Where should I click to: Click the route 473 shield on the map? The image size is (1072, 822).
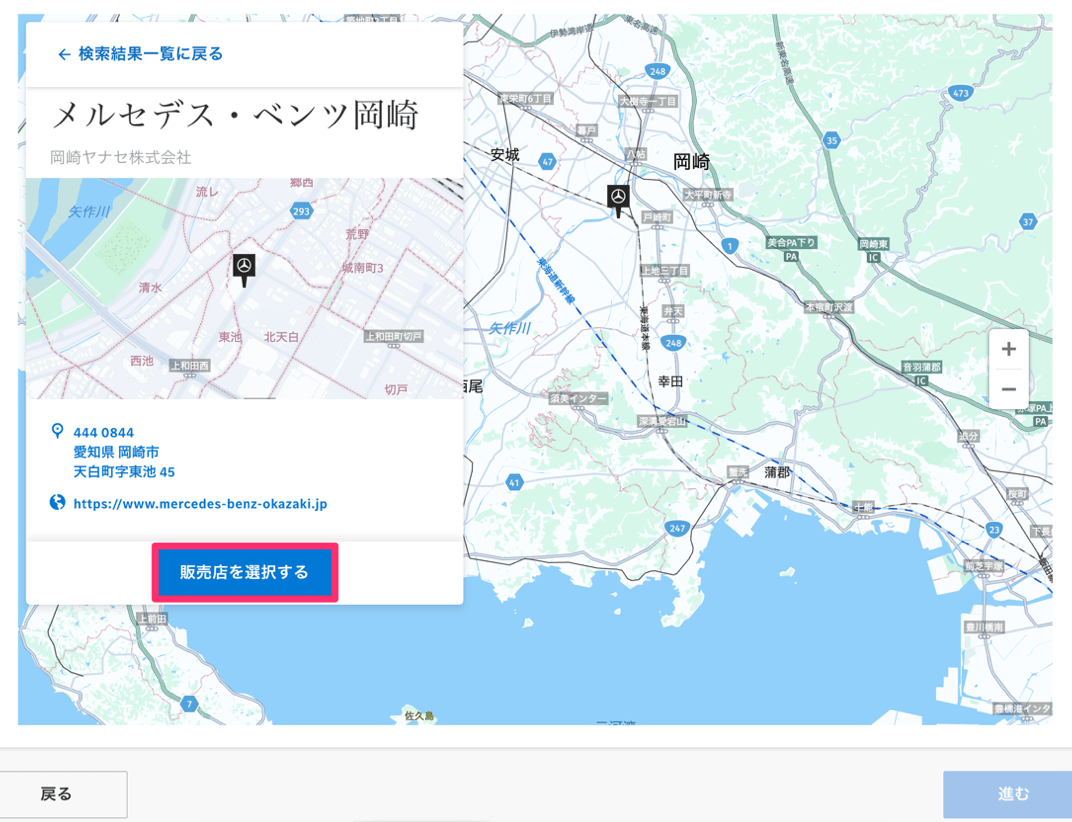961,93
